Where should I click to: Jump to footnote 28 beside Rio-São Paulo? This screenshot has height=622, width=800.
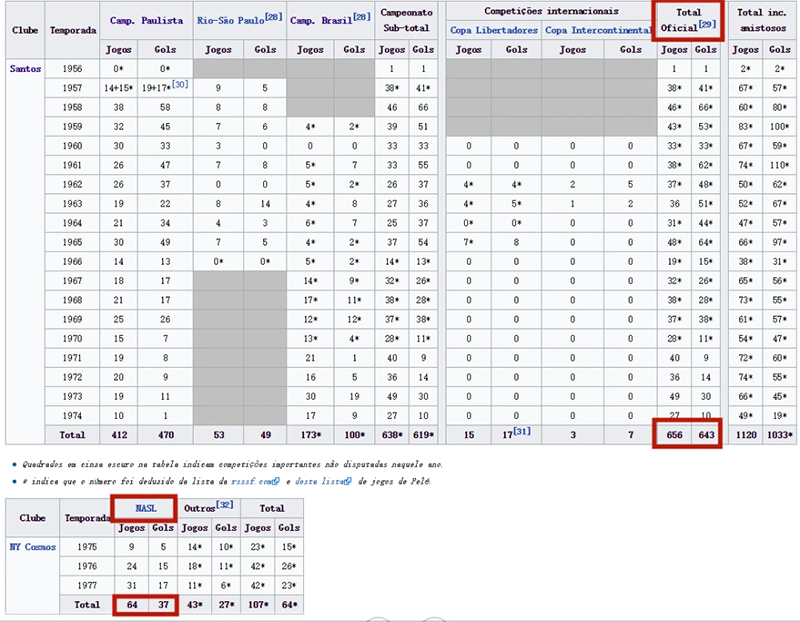[x=273, y=17]
